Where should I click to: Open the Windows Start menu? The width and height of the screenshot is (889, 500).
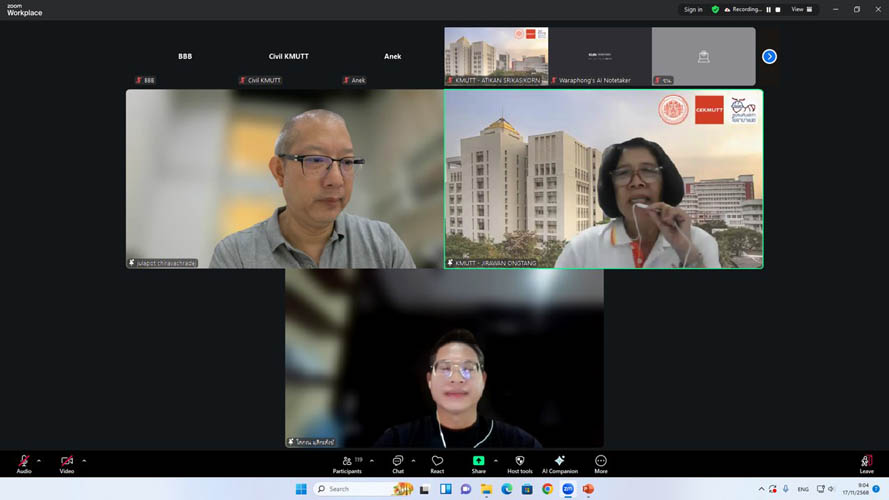(301, 489)
